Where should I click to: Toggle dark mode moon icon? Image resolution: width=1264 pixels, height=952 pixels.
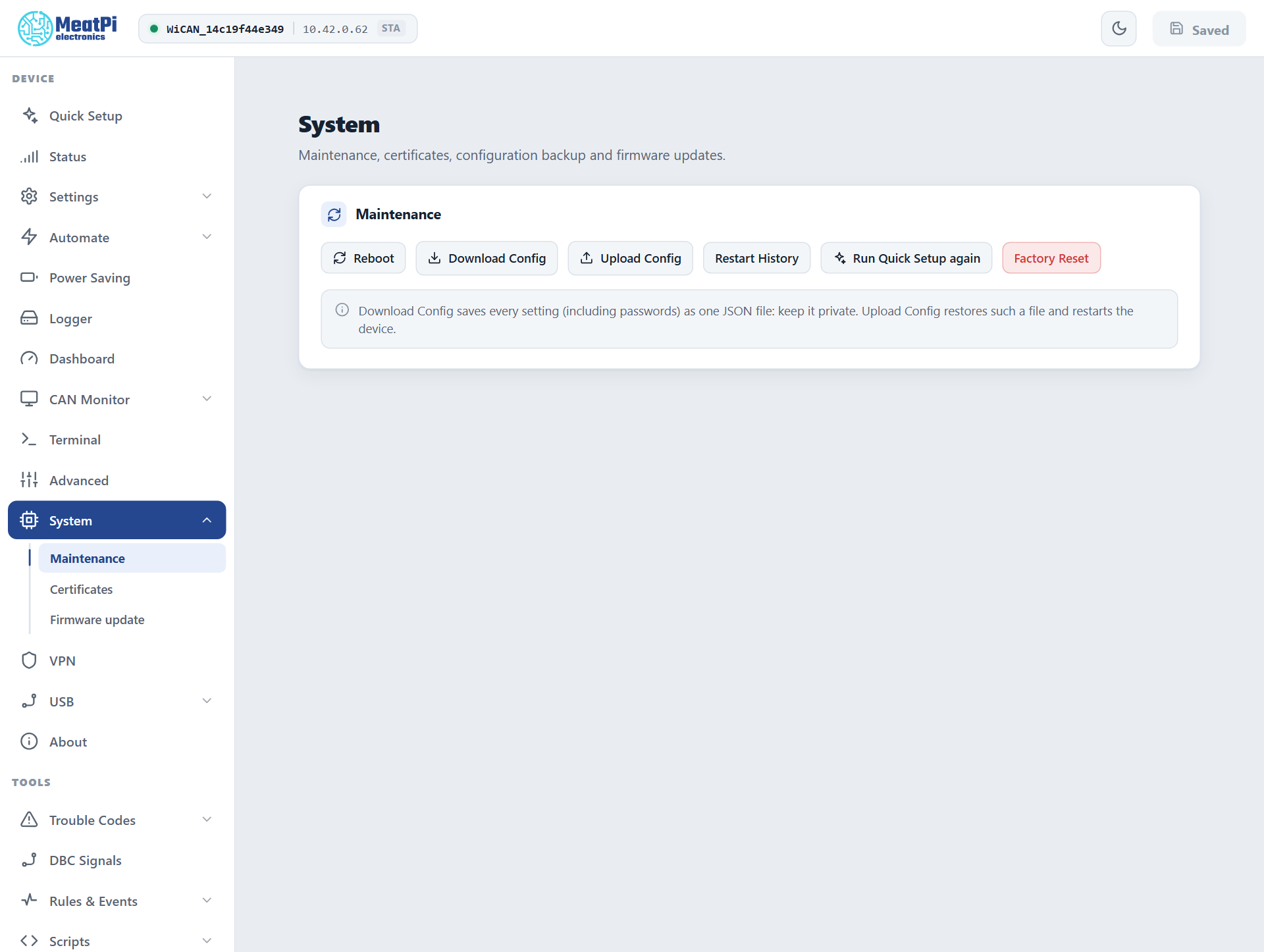(x=1119, y=28)
